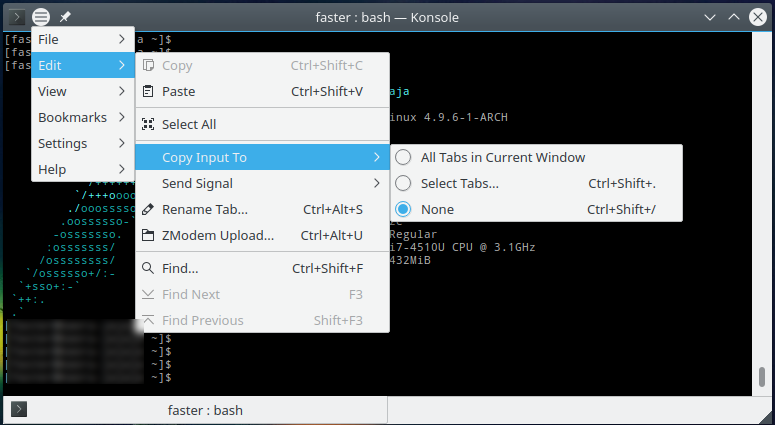This screenshot has height=425, width=775.
Task: Click the Rename Tab pencil icon
Action: (x=148, y=210)
